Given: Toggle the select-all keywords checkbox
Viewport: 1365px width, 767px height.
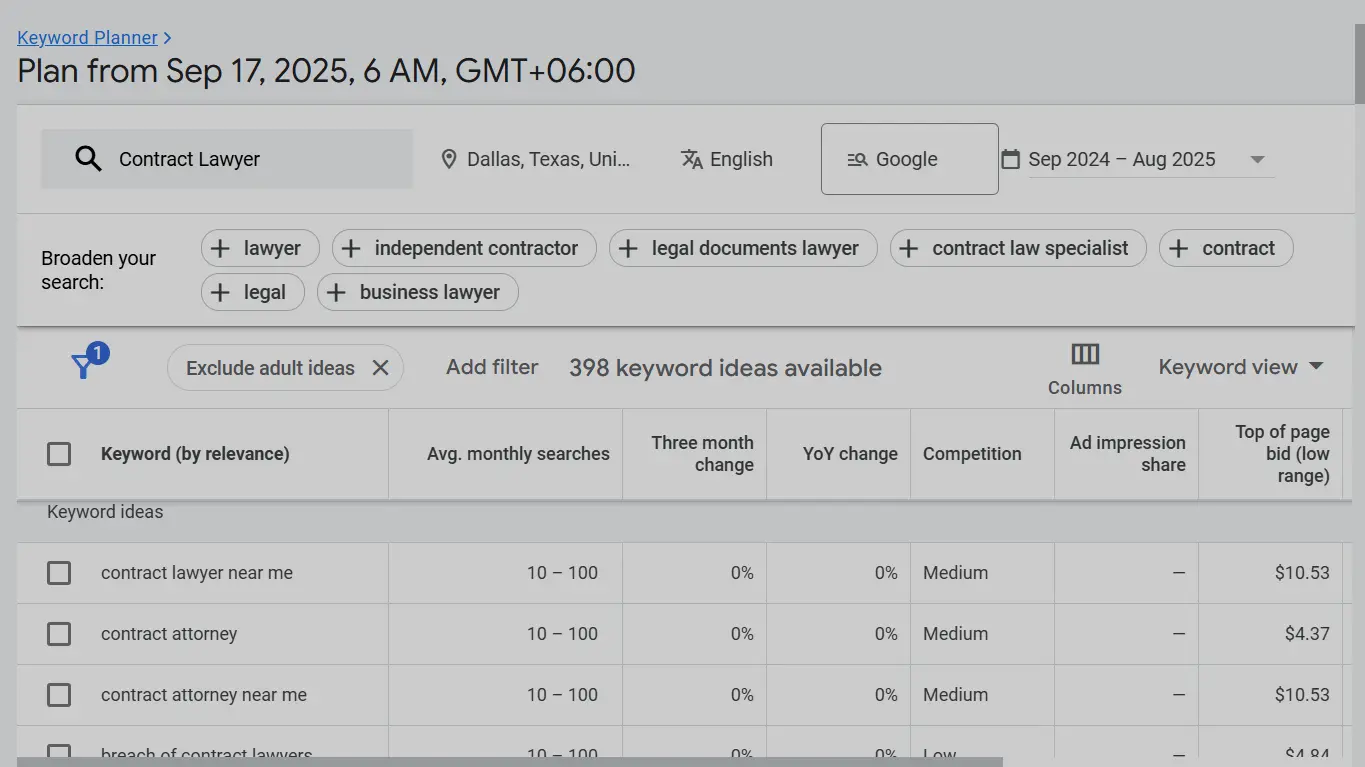Looking at the screenshot, I should point(58,453).
